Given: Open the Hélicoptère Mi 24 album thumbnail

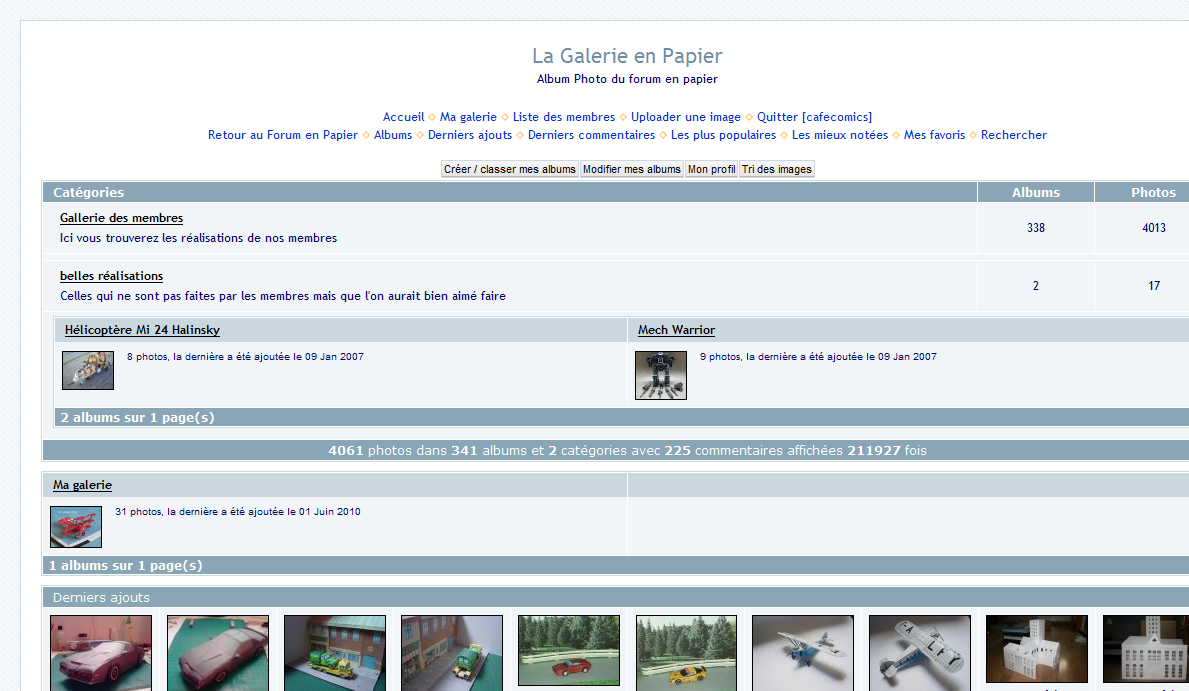Looking at the screenshot, I should (x=88, y=370).
